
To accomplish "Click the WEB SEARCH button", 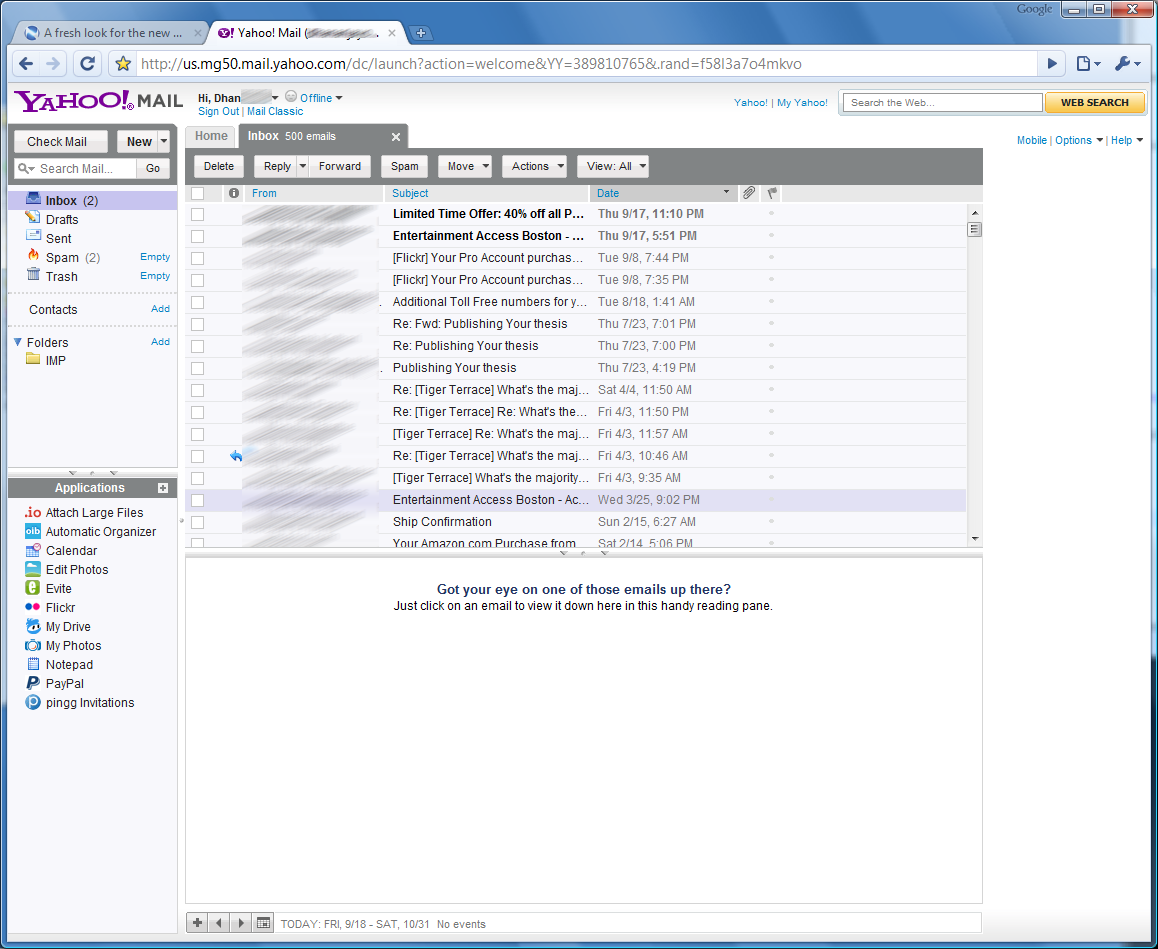I will click(1094, 103).
